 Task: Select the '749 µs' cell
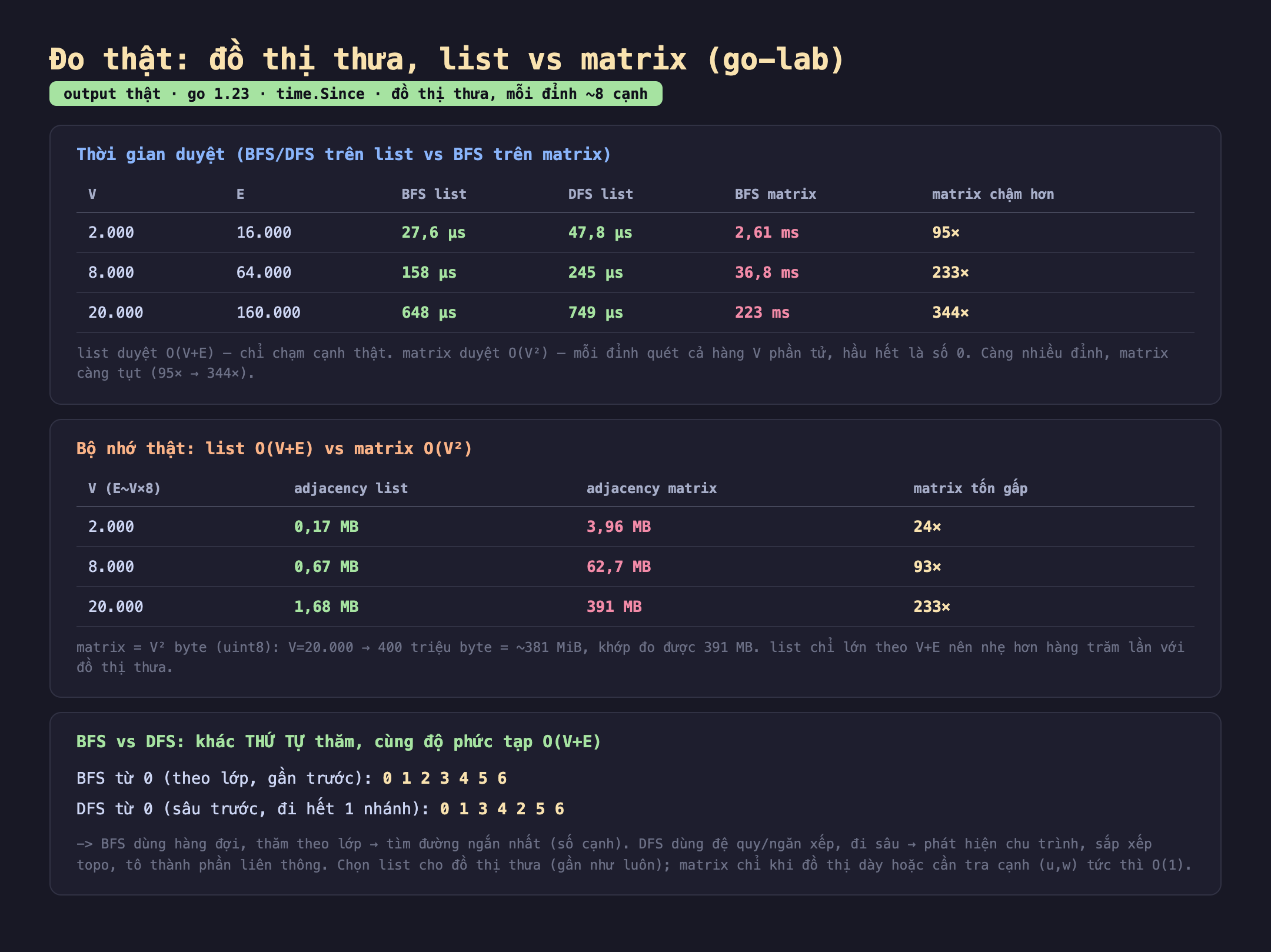point(595,312)
